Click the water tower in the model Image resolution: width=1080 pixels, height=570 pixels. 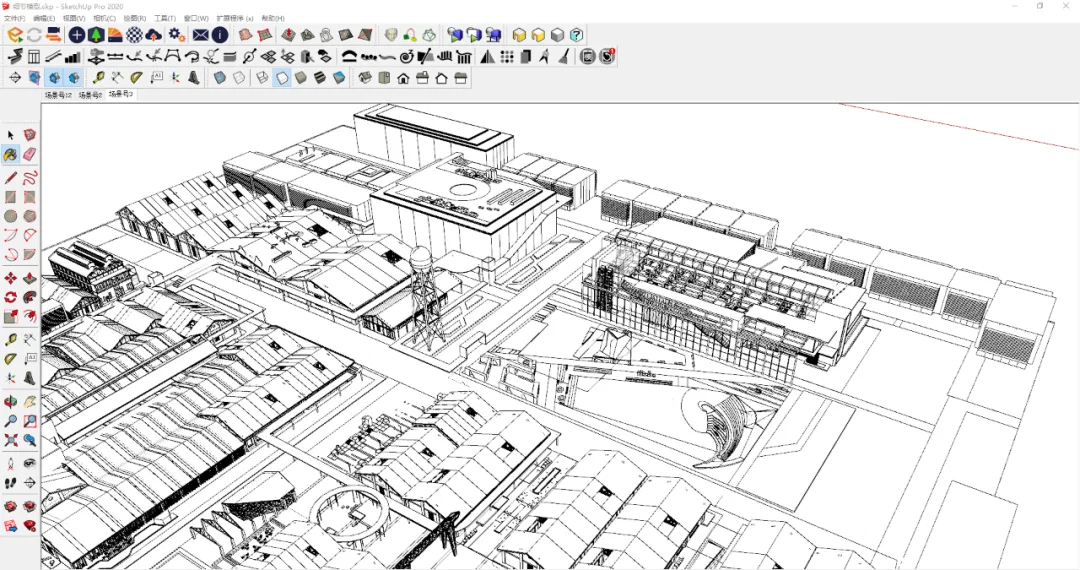[x=424, y=296]
